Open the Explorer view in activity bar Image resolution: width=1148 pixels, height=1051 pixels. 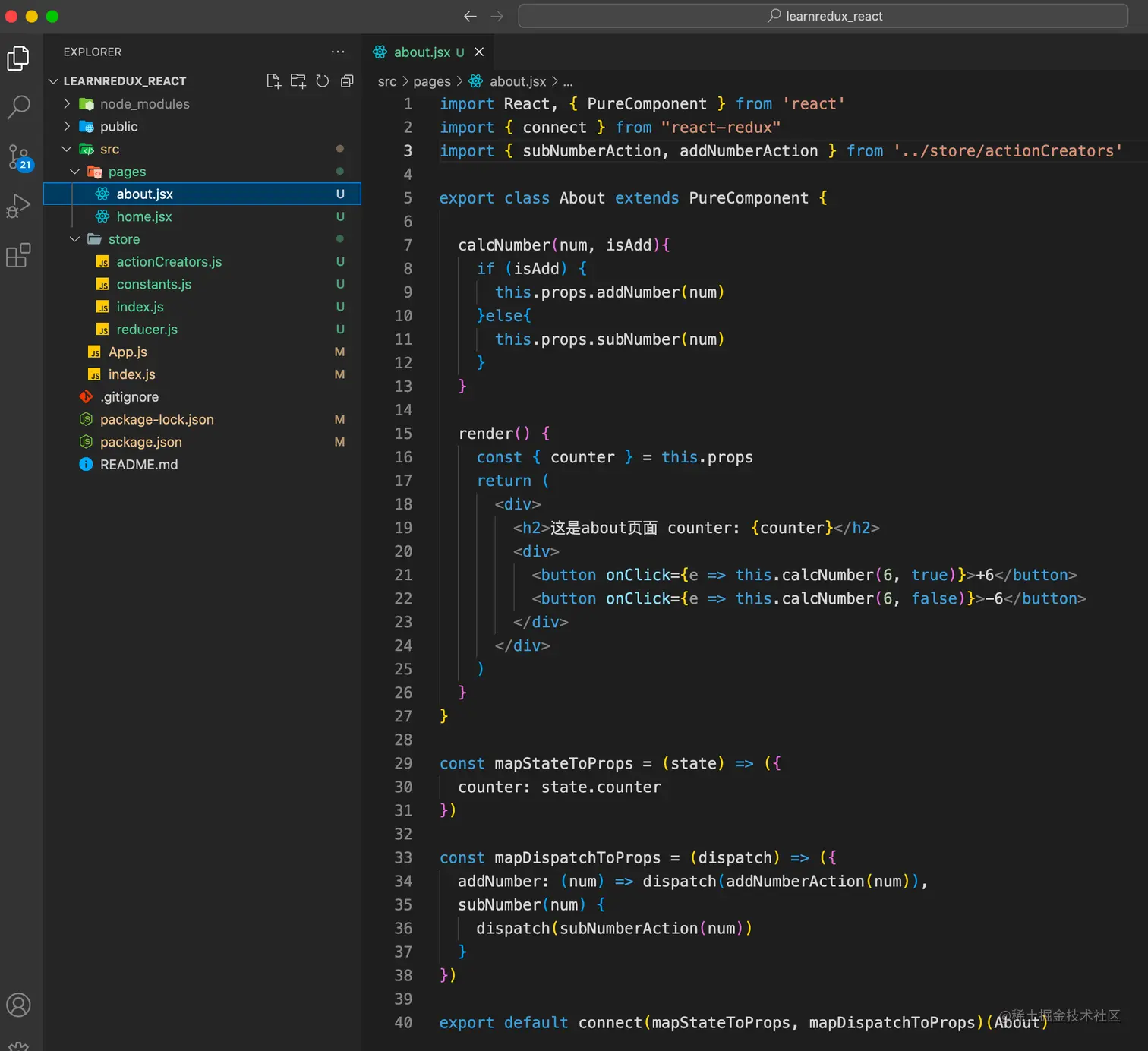[18, 58]
